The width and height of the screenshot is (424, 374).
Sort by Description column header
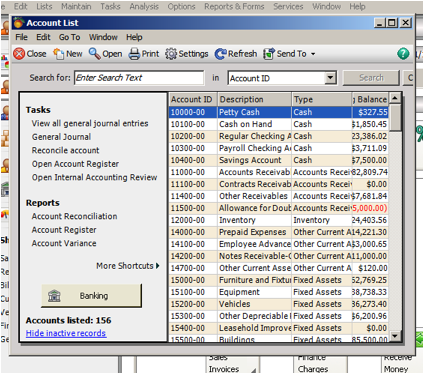254,99
